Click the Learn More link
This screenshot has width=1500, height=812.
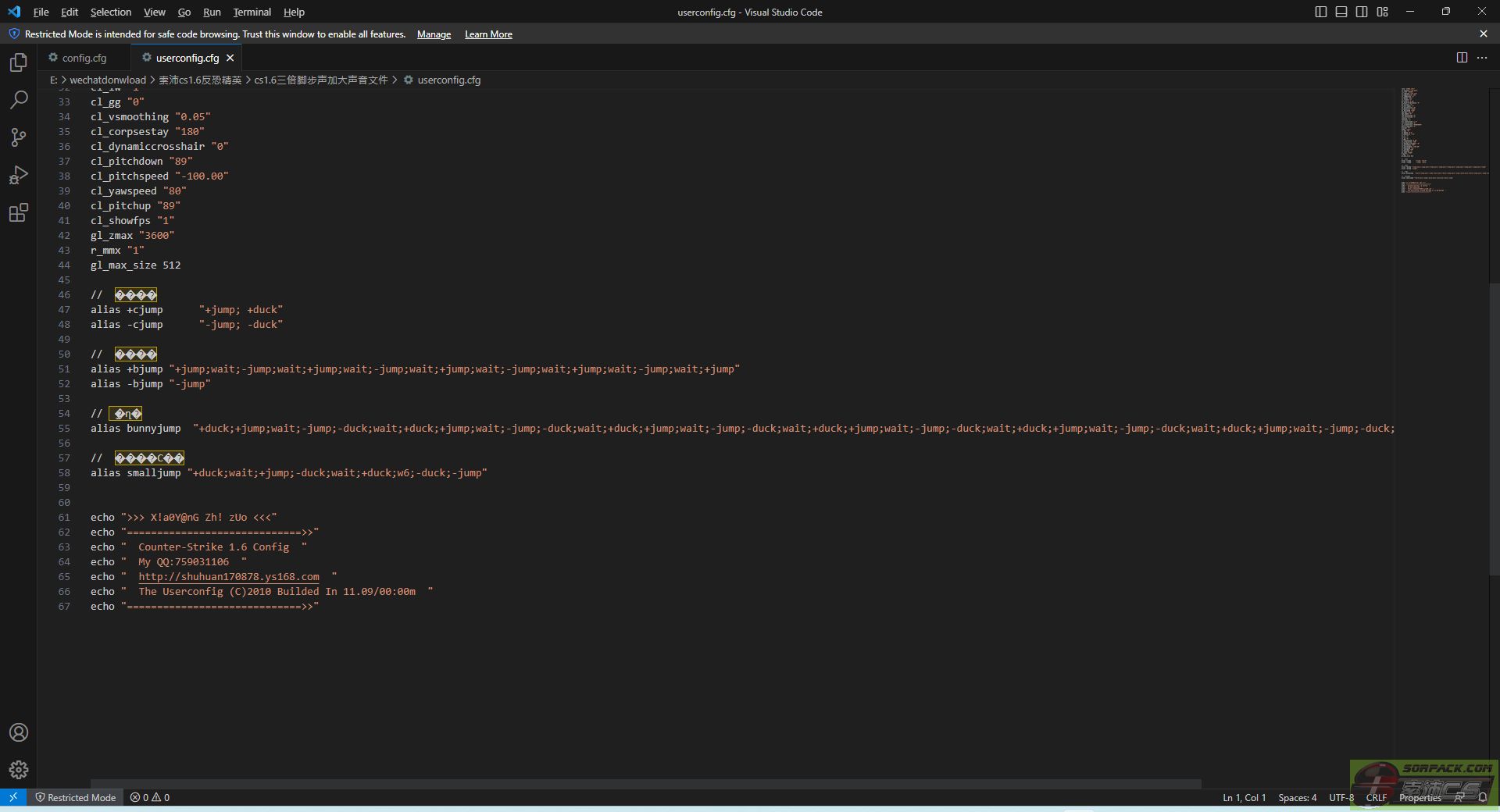coord(488,34)
